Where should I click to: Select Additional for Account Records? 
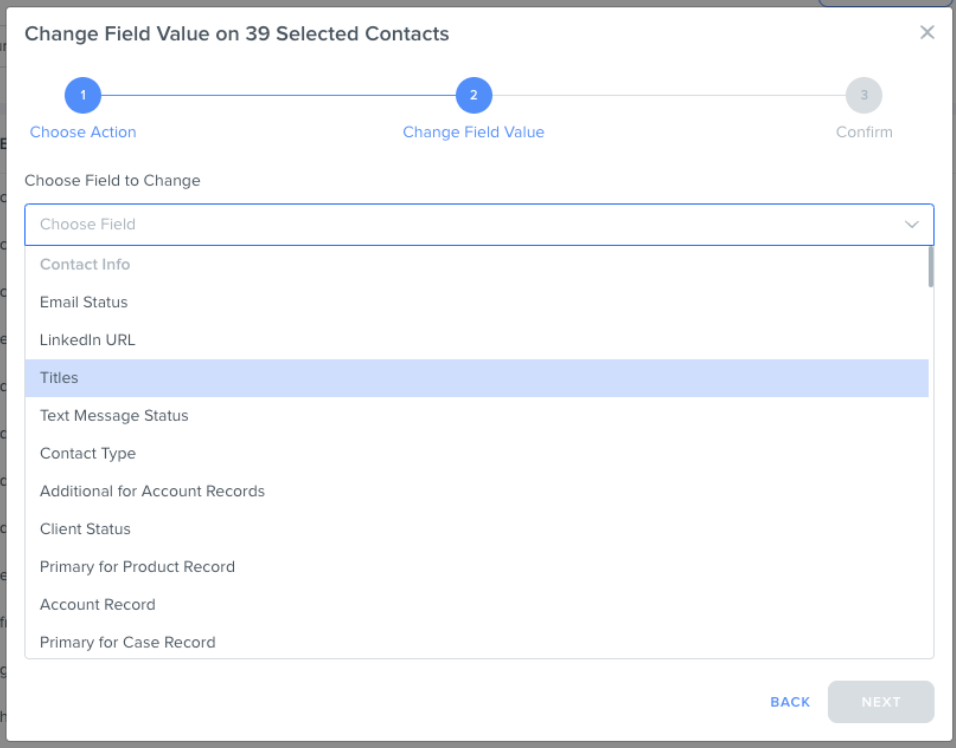click(477, 491)
